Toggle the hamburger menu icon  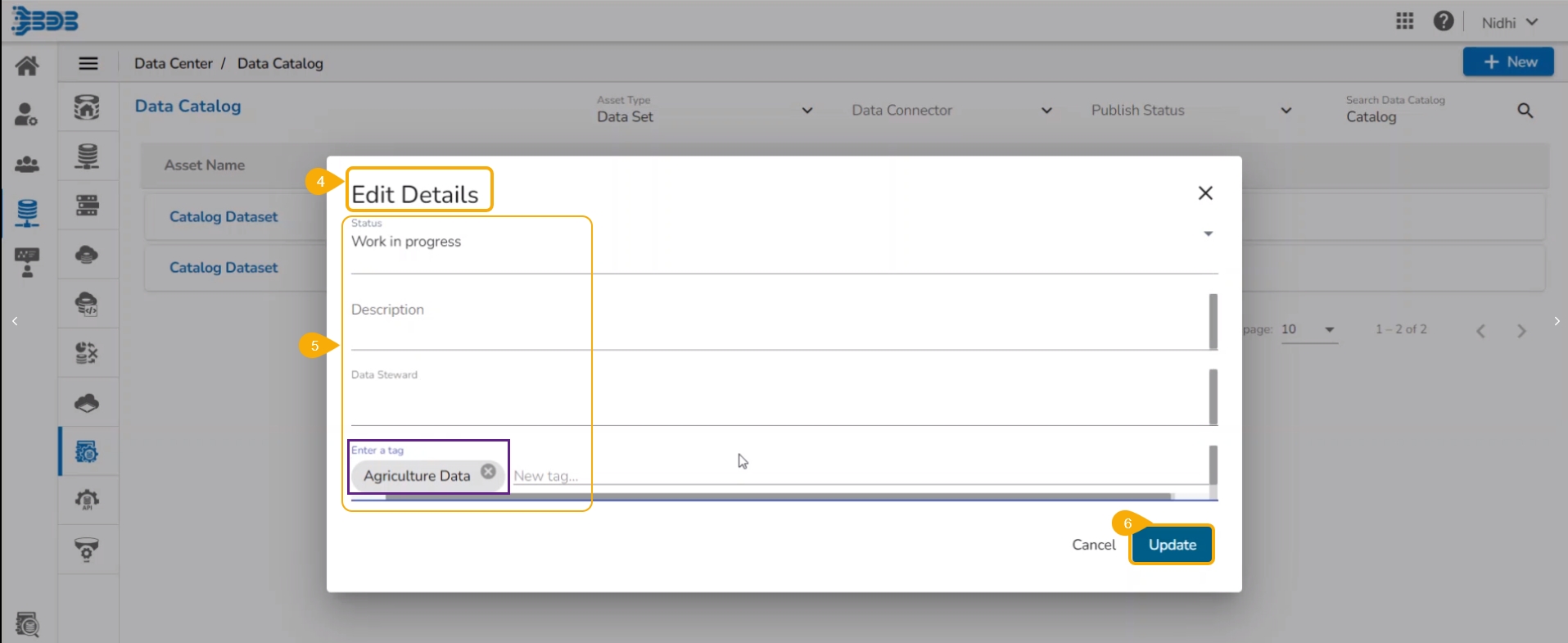(x=88, y=63)
